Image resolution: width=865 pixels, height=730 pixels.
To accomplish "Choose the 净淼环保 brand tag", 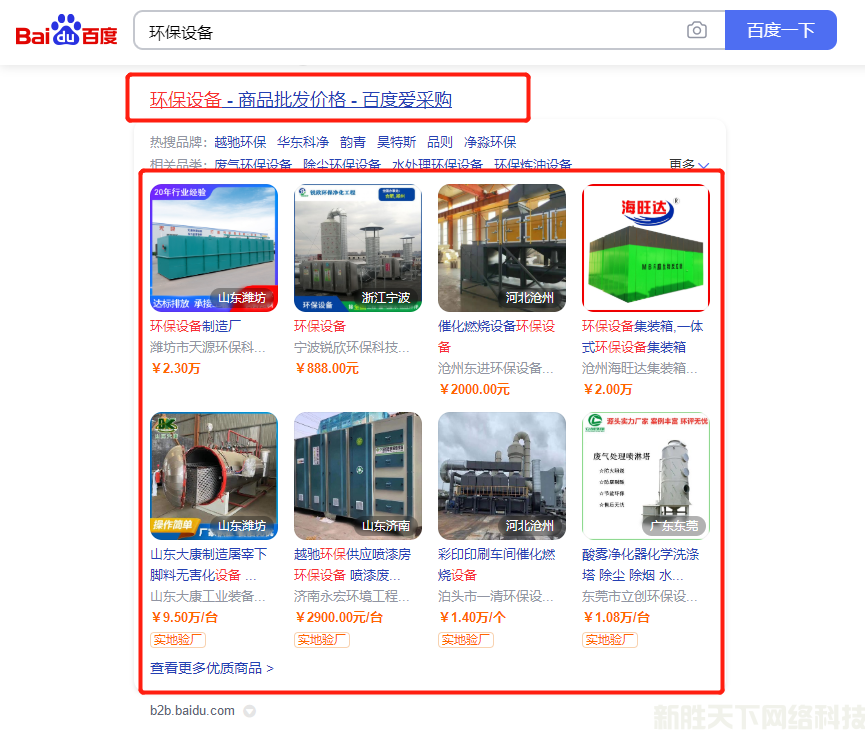I will (x=490, y=142).
